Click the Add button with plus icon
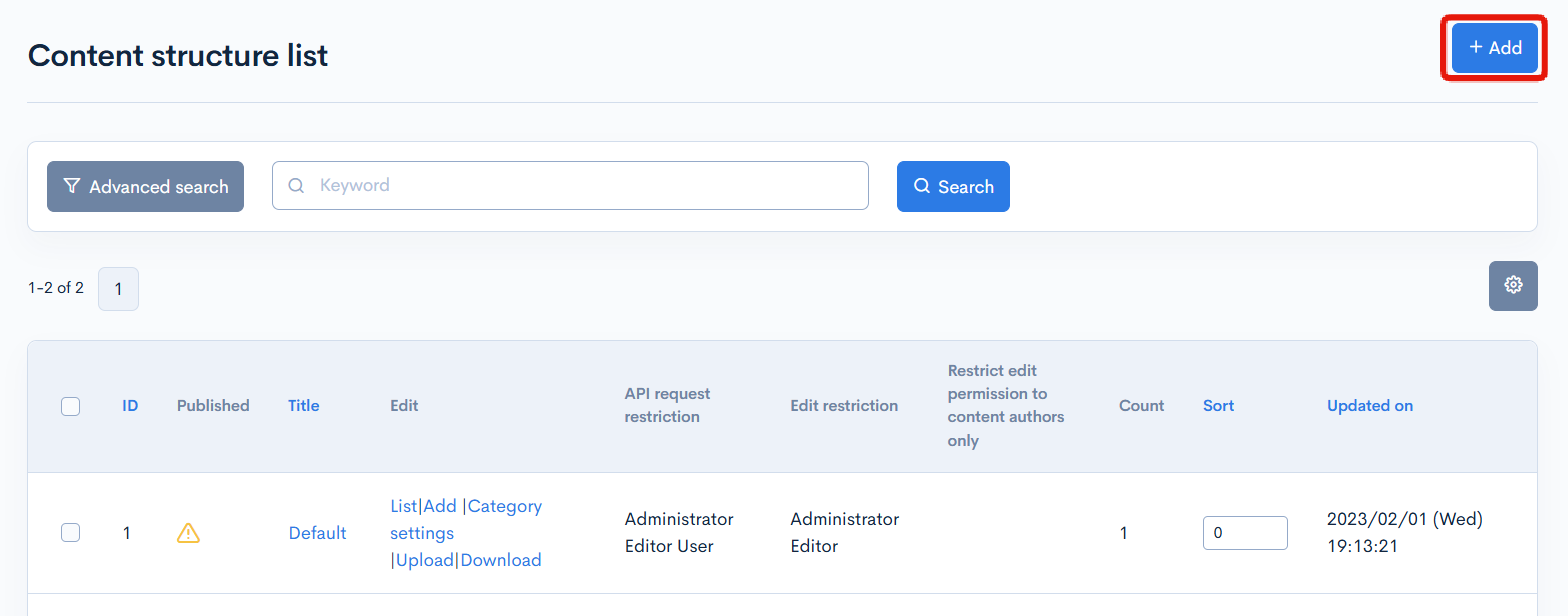1568x616 pixels. pos(1495,47)
